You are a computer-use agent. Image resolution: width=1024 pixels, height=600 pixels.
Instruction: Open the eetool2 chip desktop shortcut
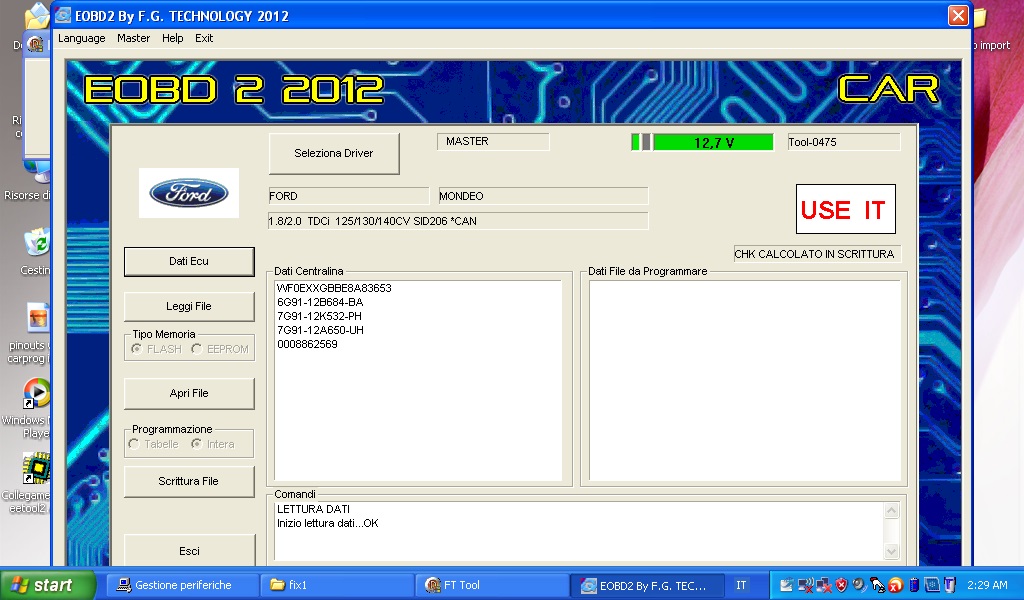point(37,468)
